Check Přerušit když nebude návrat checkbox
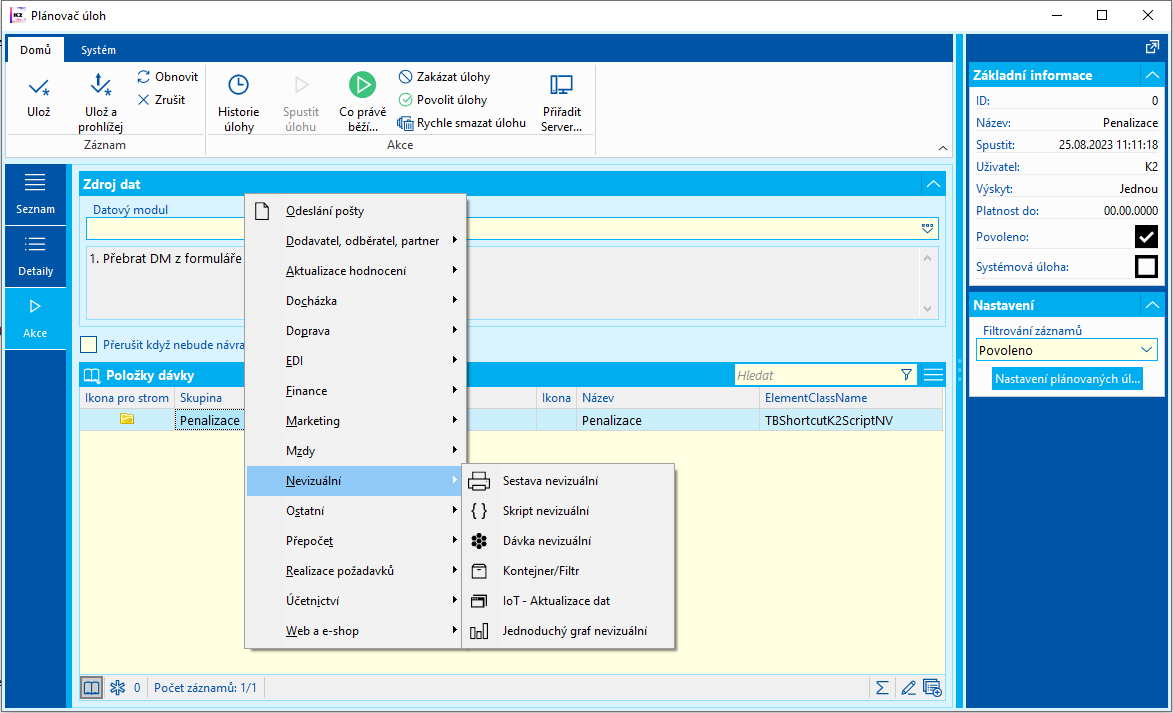The width and height of the screenshot is (1173, 713). tap(89, 344)
